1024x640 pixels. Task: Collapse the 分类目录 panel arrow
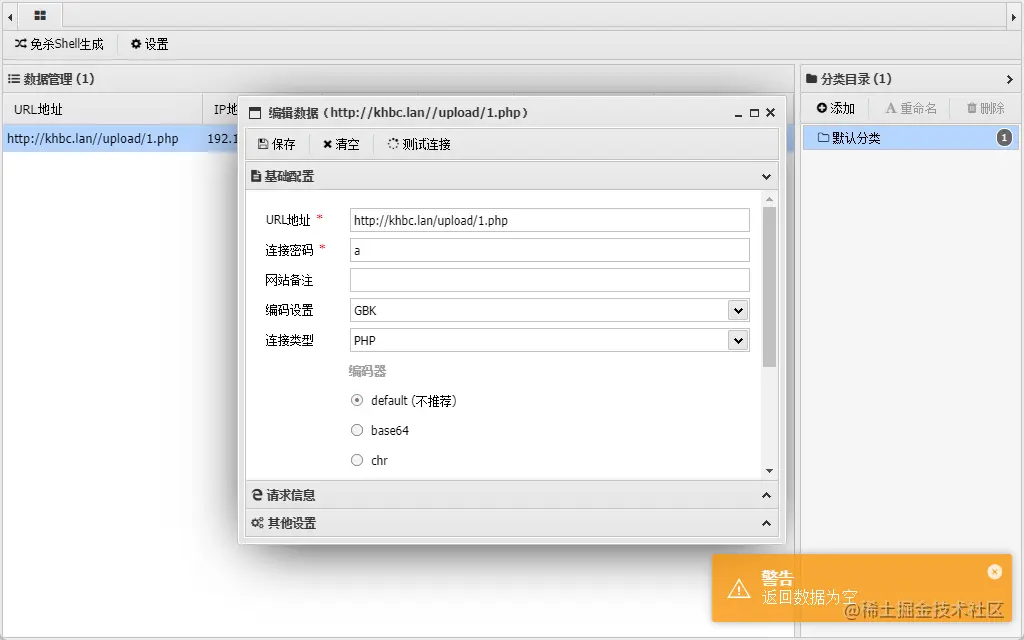[x=1010, y=79]
